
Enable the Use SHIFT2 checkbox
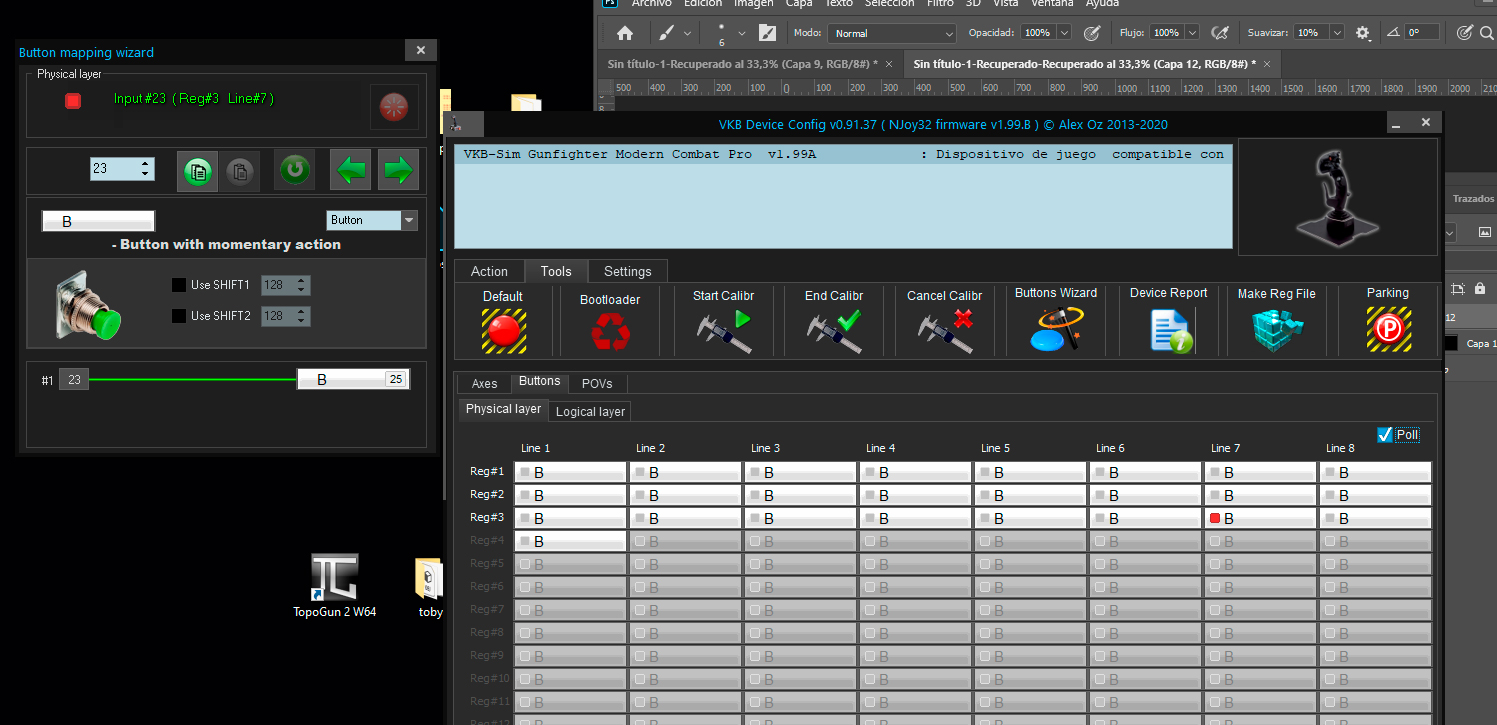[179, 316]
